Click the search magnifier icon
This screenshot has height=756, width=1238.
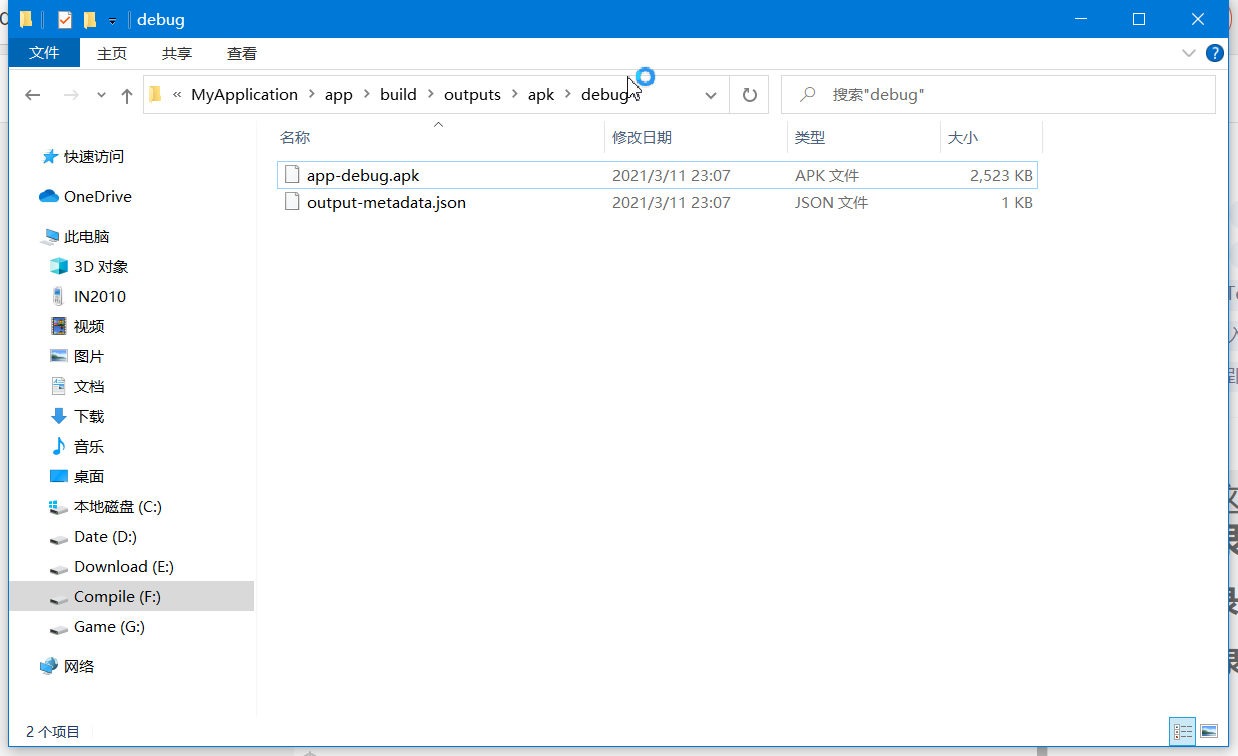click(x=808, y=95)
